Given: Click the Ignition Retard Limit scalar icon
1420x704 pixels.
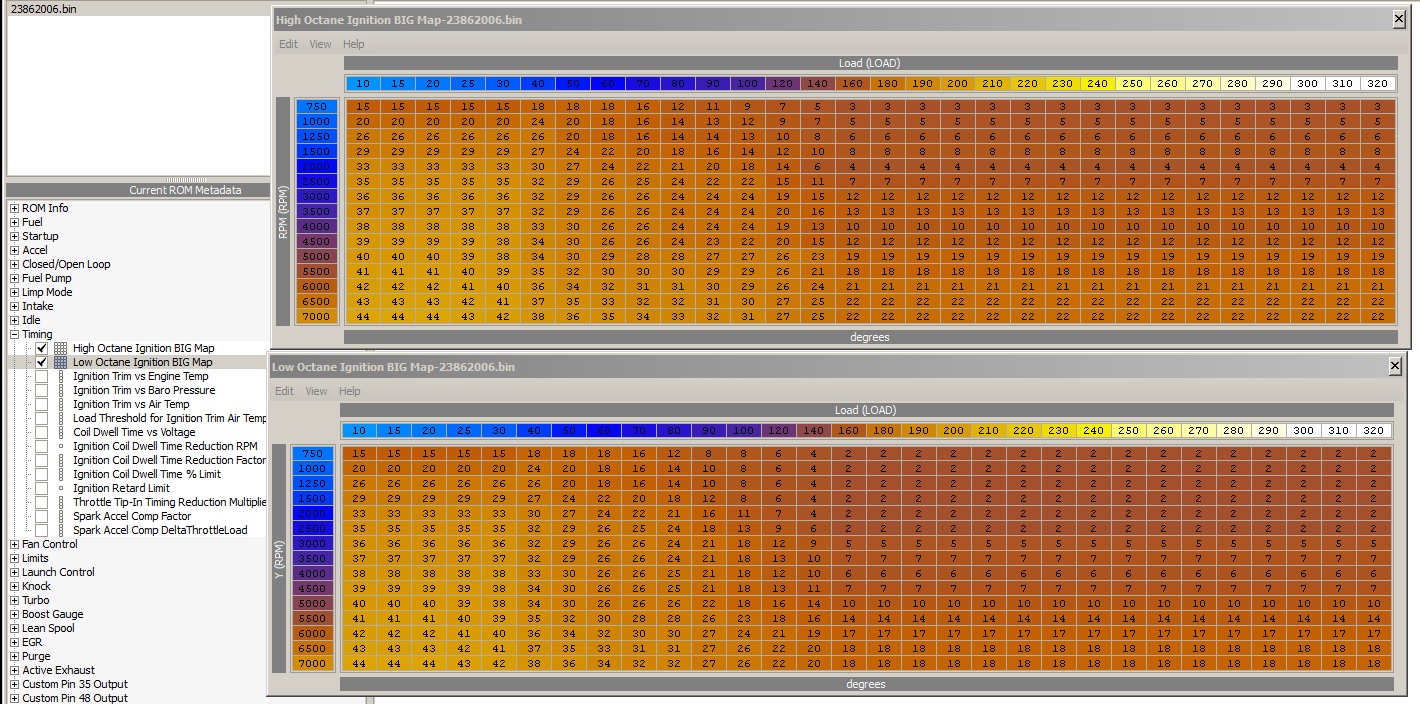Looking at the screenshot, I should click(62, 488).
